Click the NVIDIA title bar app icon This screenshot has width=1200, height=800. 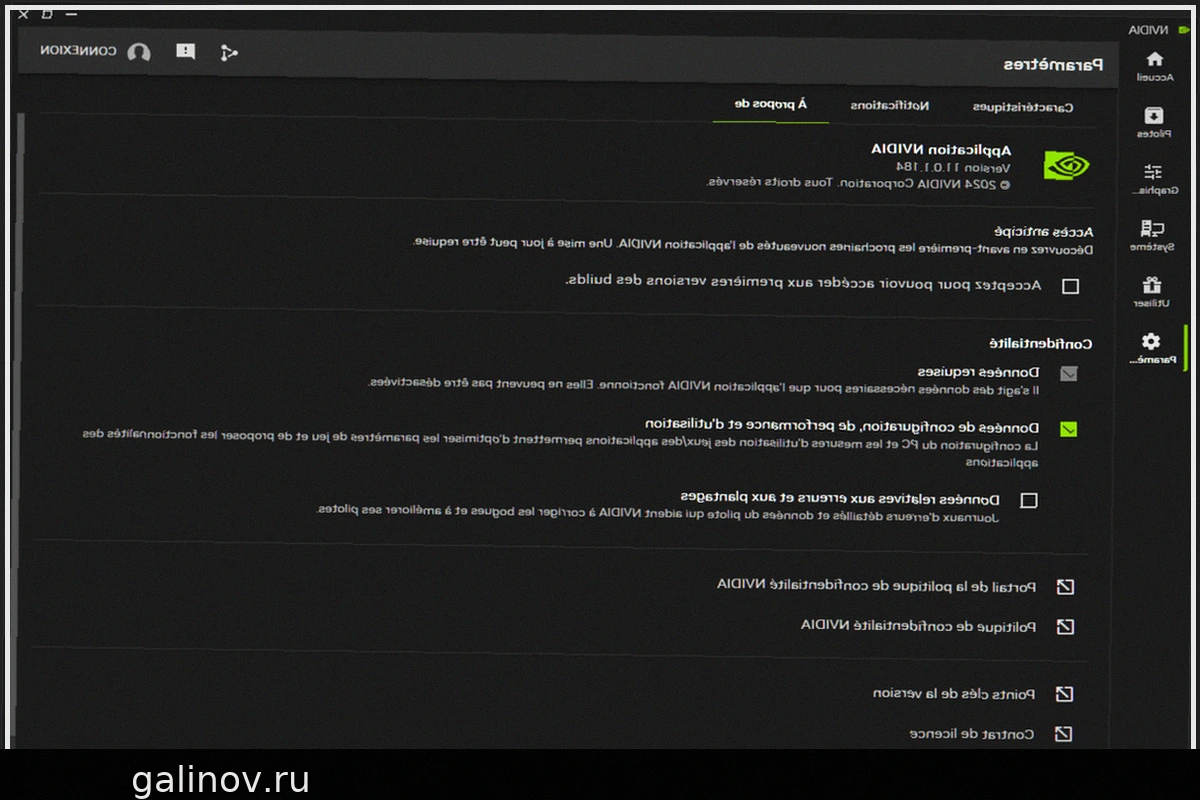(x=1186, y=30)
